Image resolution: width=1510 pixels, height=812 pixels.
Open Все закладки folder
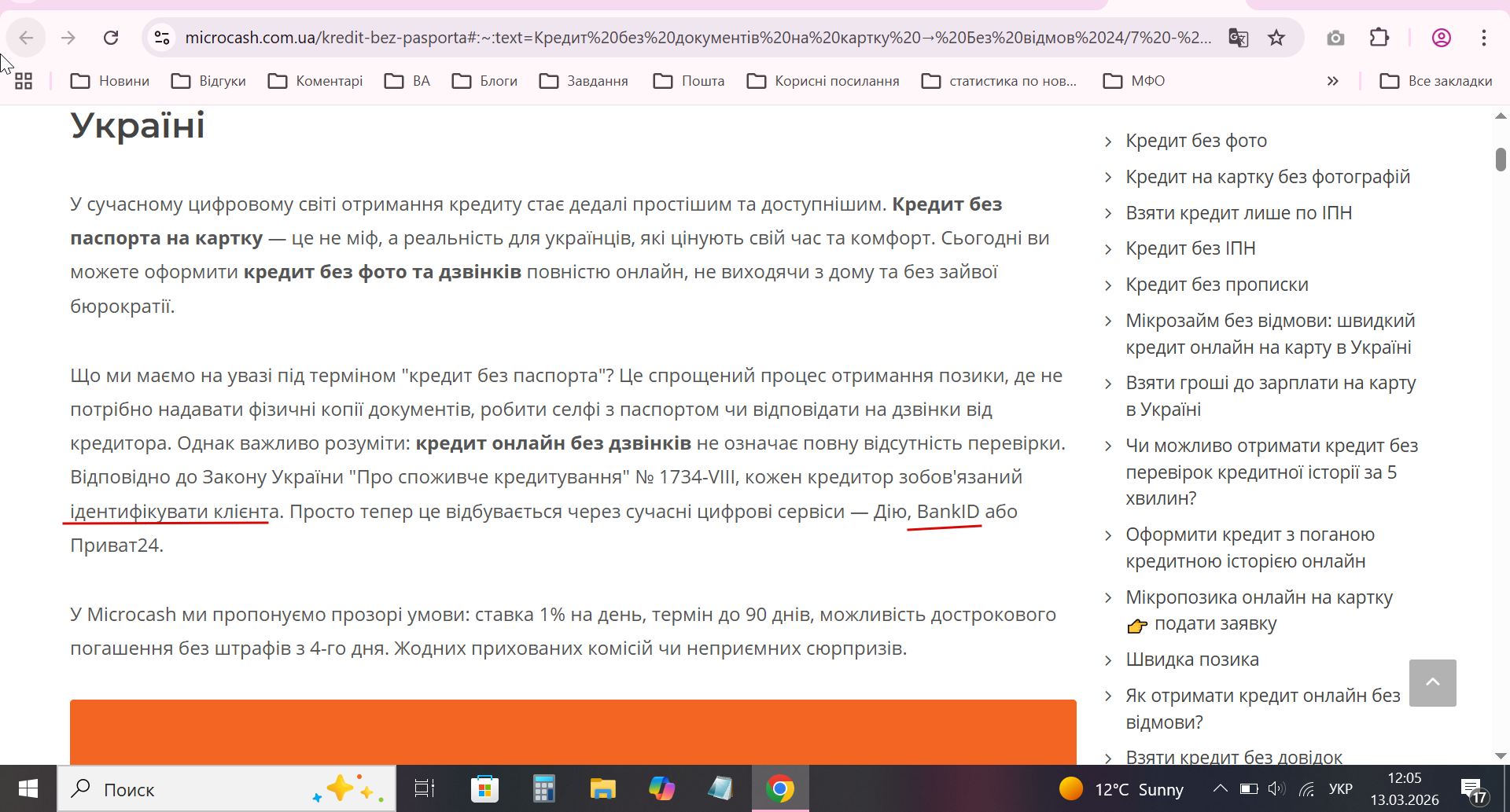(x=1436, y=81)
